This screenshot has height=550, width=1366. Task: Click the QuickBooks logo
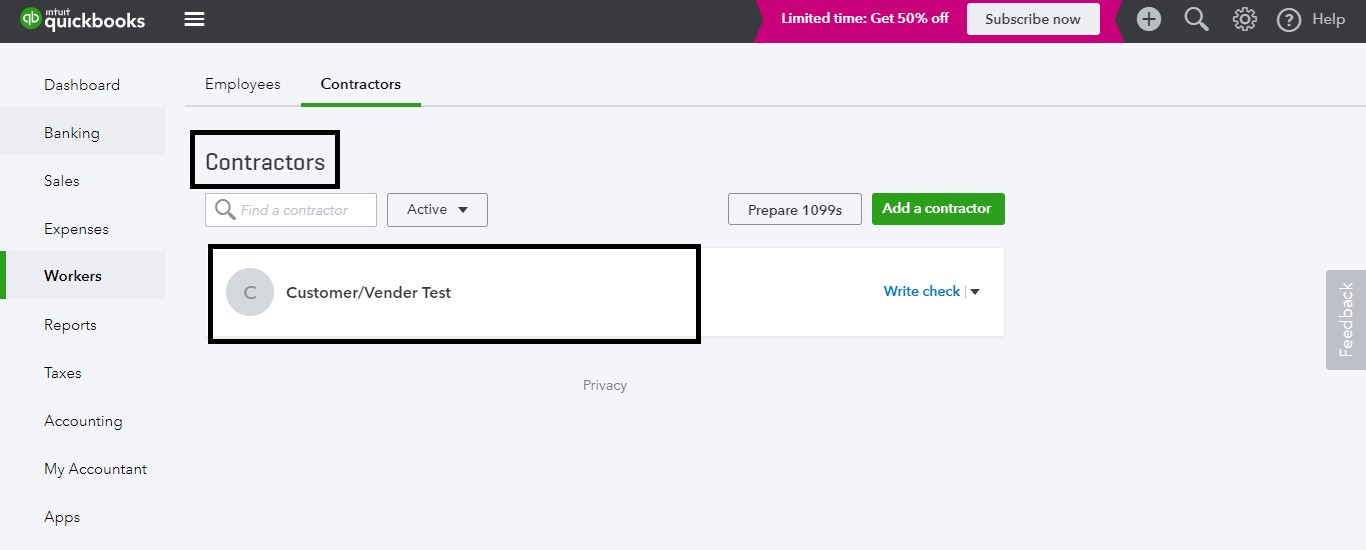pos(83,19)
